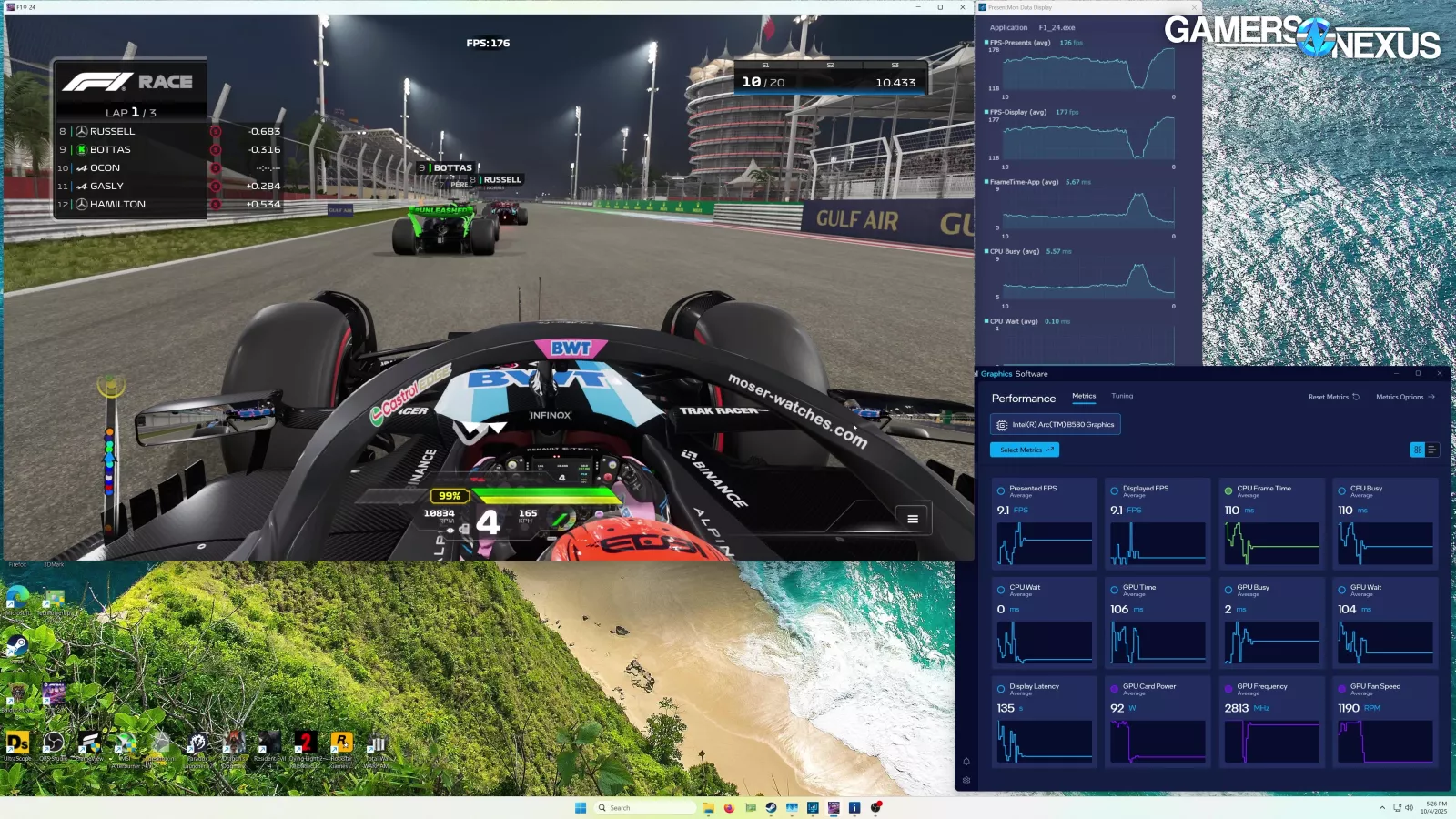
Task: Open the UltraScope desktop icon
Action: tap(16, 742)
